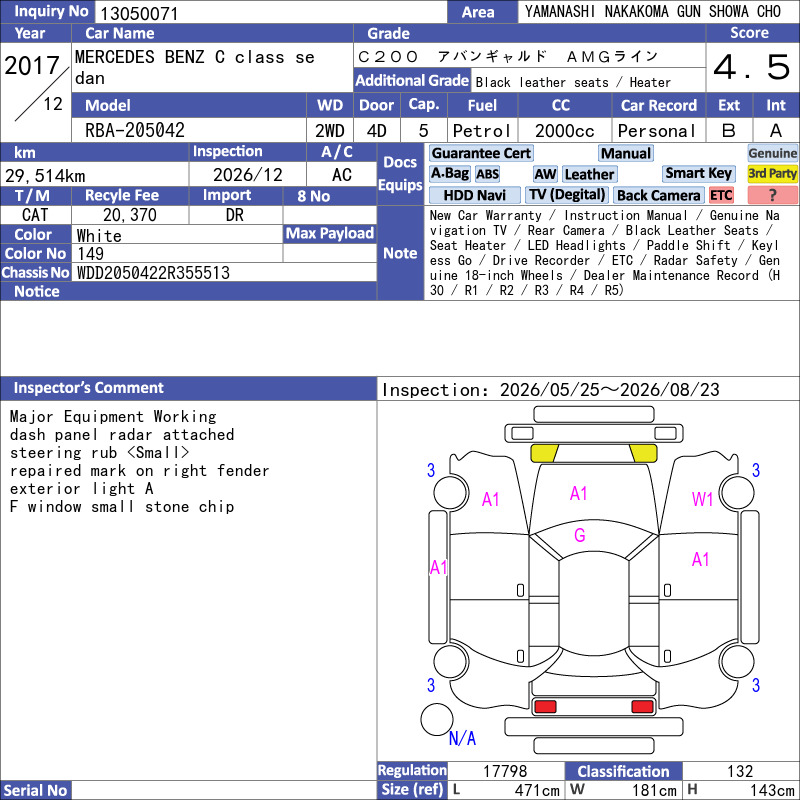
Task: Click the Smart Key badge
Action: [698, 173]
